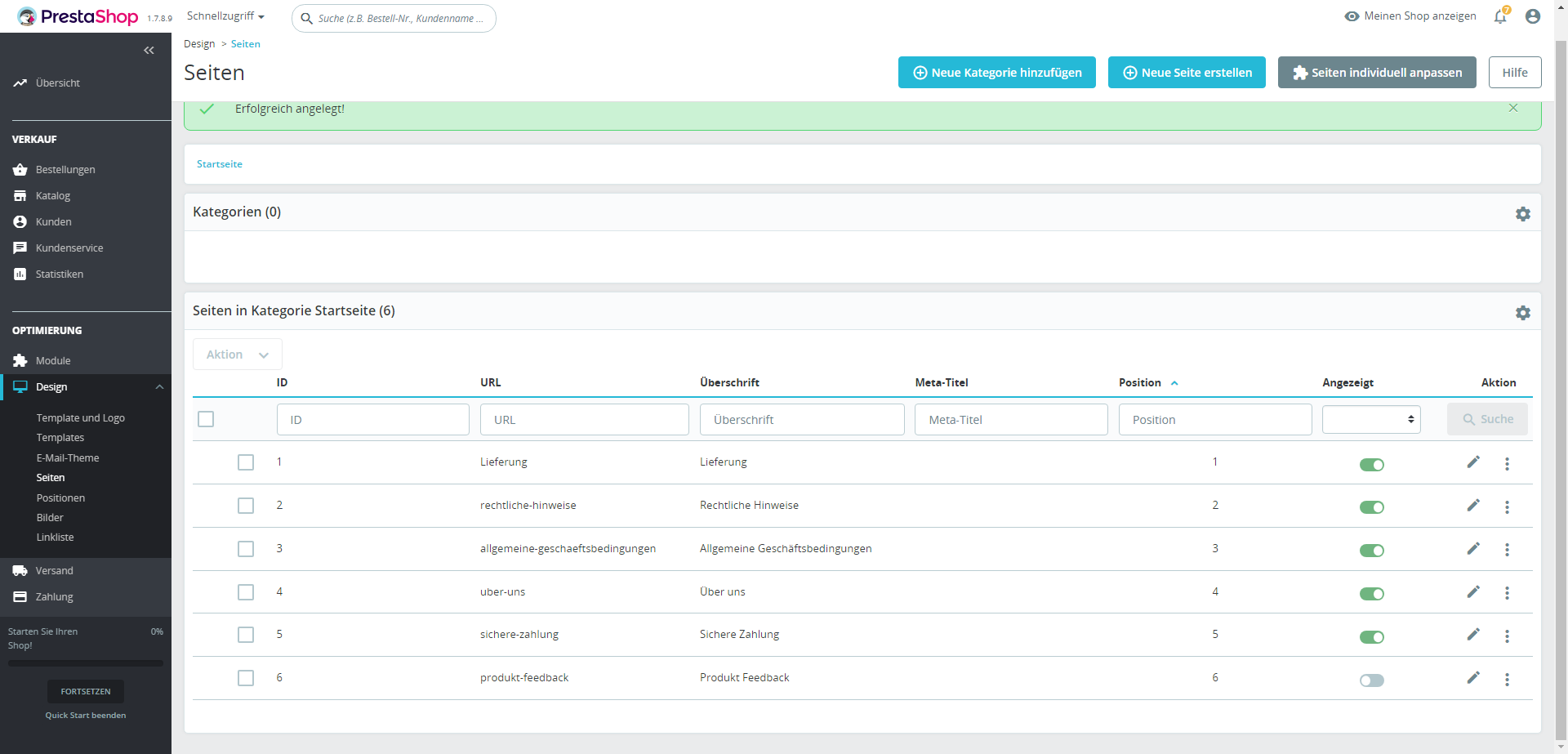This screenshot has height=754, width=1568.
Task: Select checkbox for produkt-feedback row
Action: pyautogui.click(x=246, y=678)
